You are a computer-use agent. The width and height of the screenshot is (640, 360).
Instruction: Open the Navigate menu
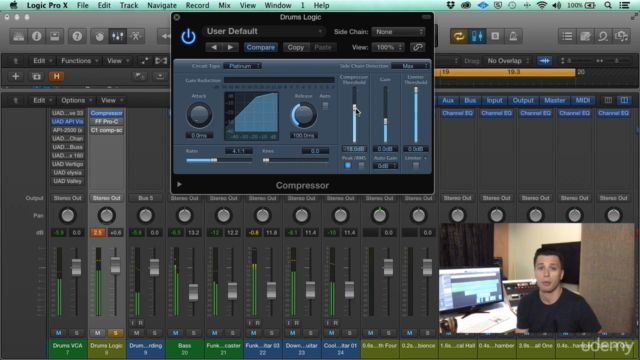tap(162, 5)
